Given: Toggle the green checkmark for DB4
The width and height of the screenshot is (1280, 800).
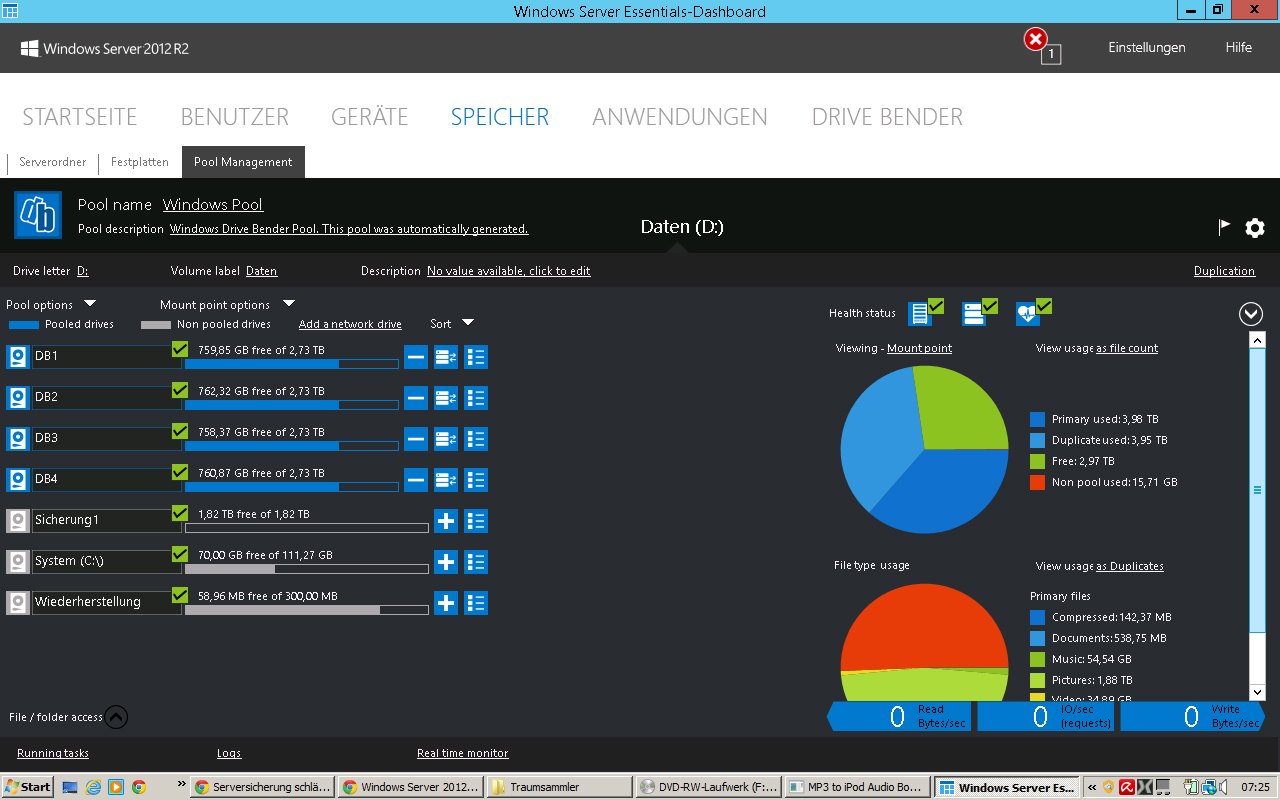Looking at the screenshot, I should [x=180, y=472].
